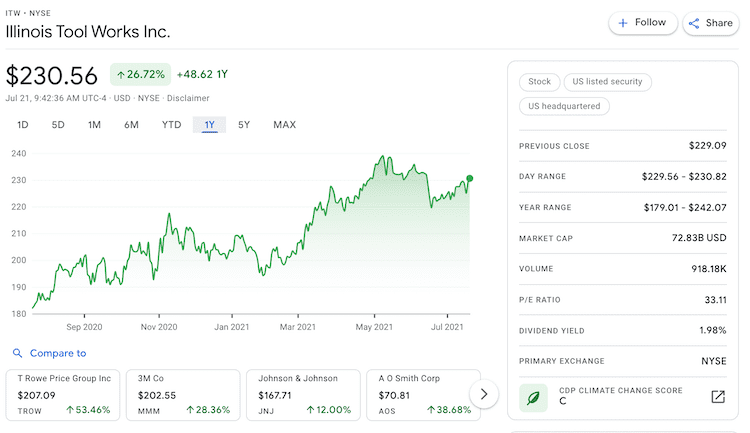Click the Dividend Yield value 1.98%
750x433 pixels.
713,330
